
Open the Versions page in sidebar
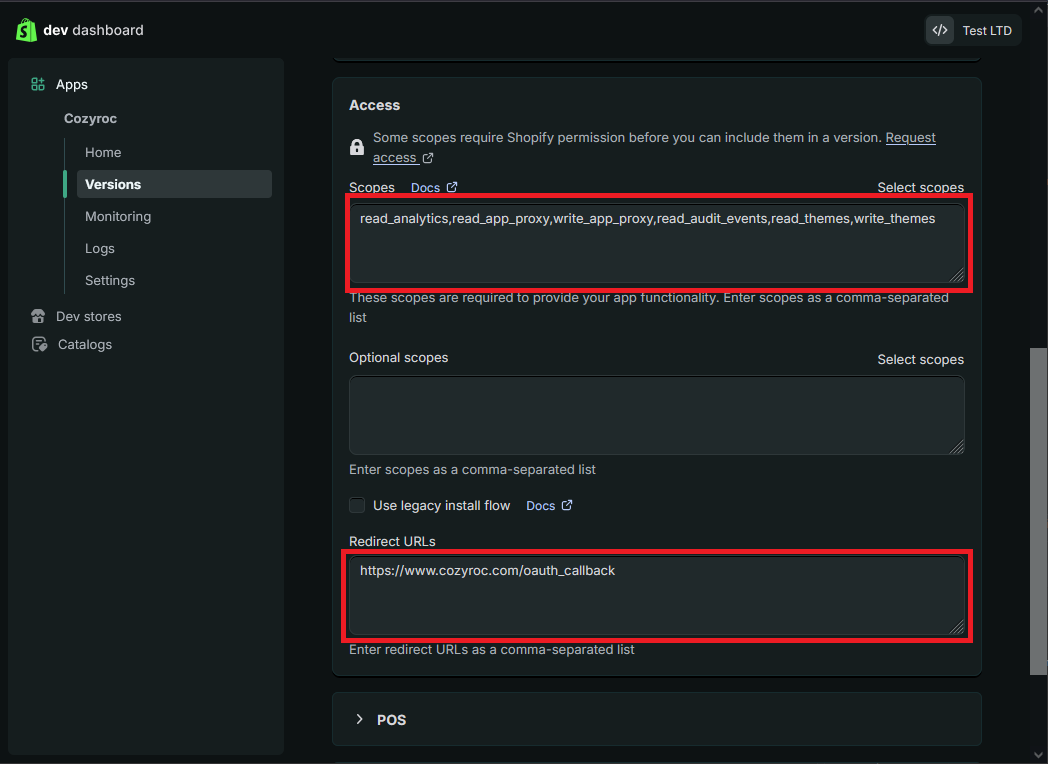[x=113, y=185]
